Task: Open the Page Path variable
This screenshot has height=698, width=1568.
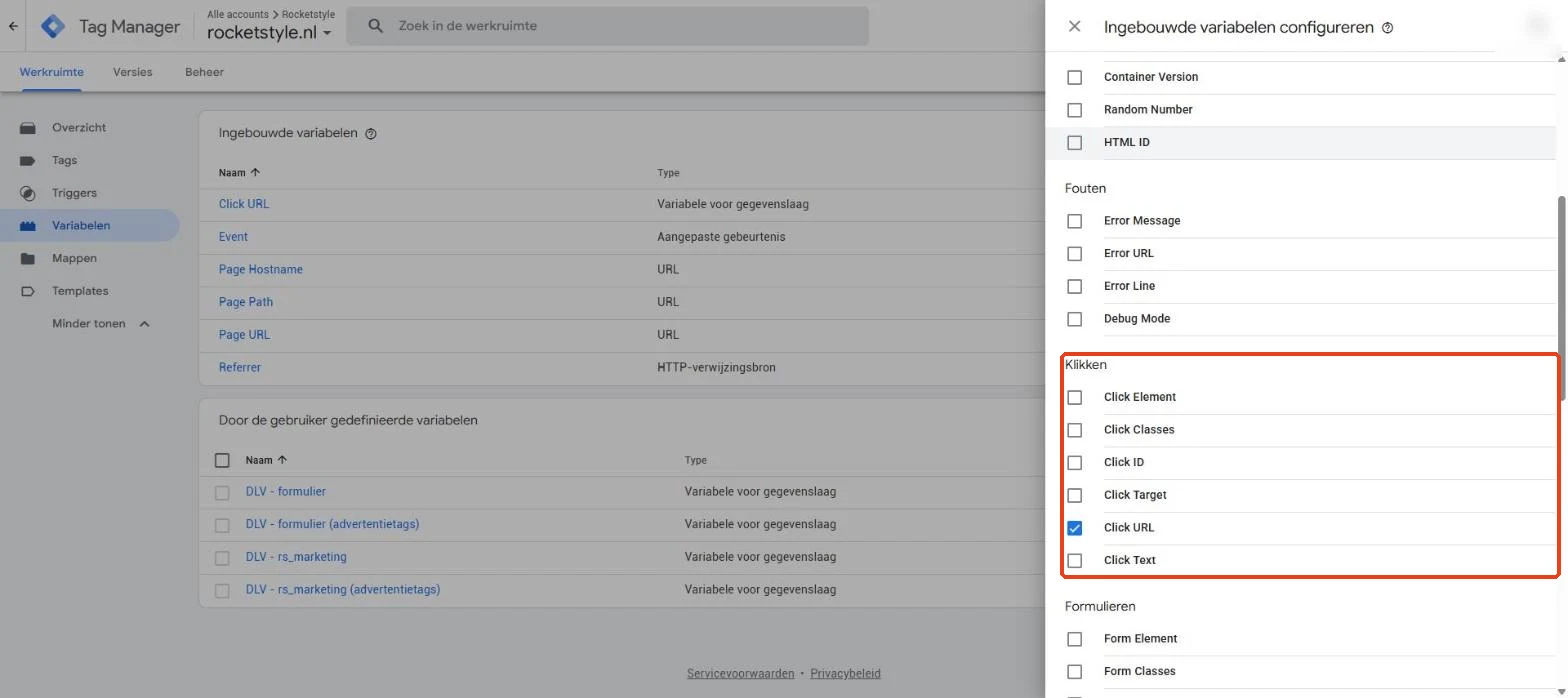Action: (246, 302)
